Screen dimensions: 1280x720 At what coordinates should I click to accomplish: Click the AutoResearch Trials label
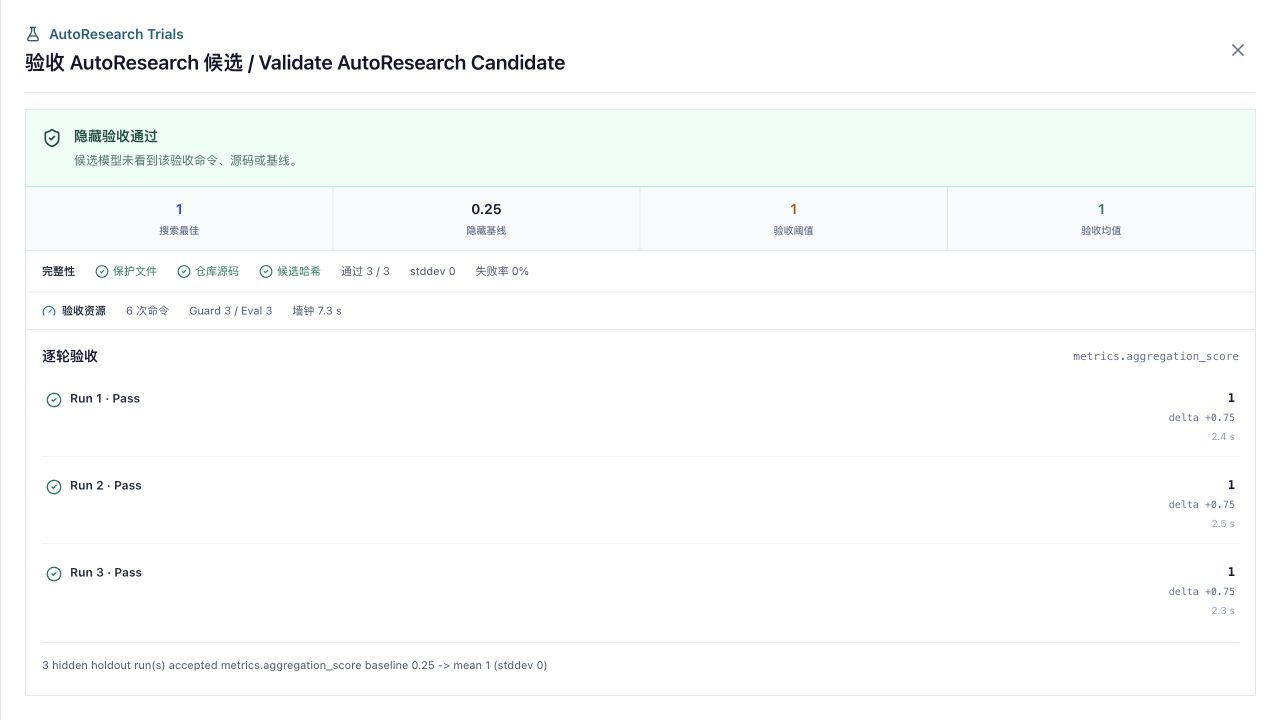(116, 34)
